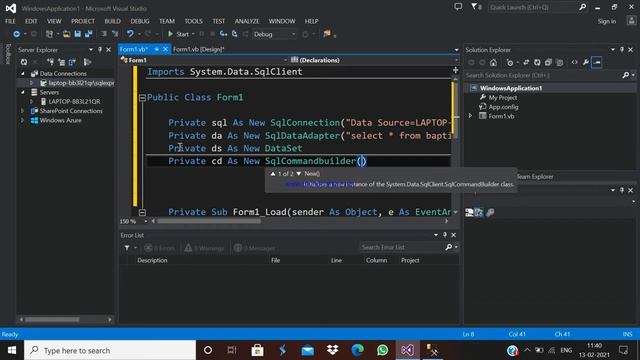Click the Save All toolbar icon

[x=88, y=34]
